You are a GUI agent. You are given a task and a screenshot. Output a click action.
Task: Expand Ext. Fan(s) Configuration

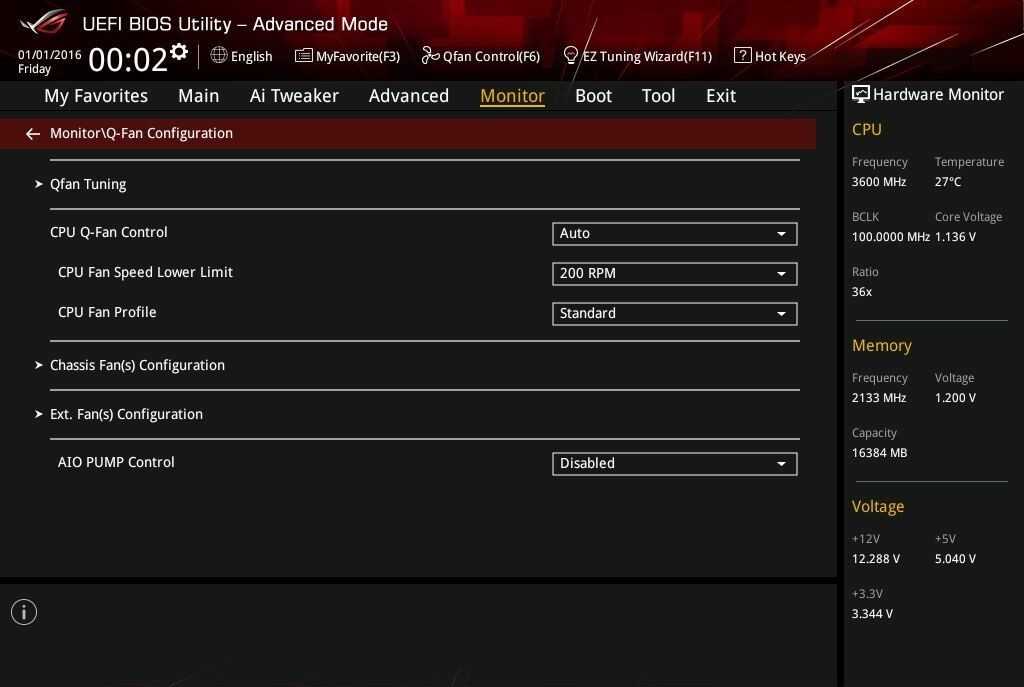coord(126,414)
